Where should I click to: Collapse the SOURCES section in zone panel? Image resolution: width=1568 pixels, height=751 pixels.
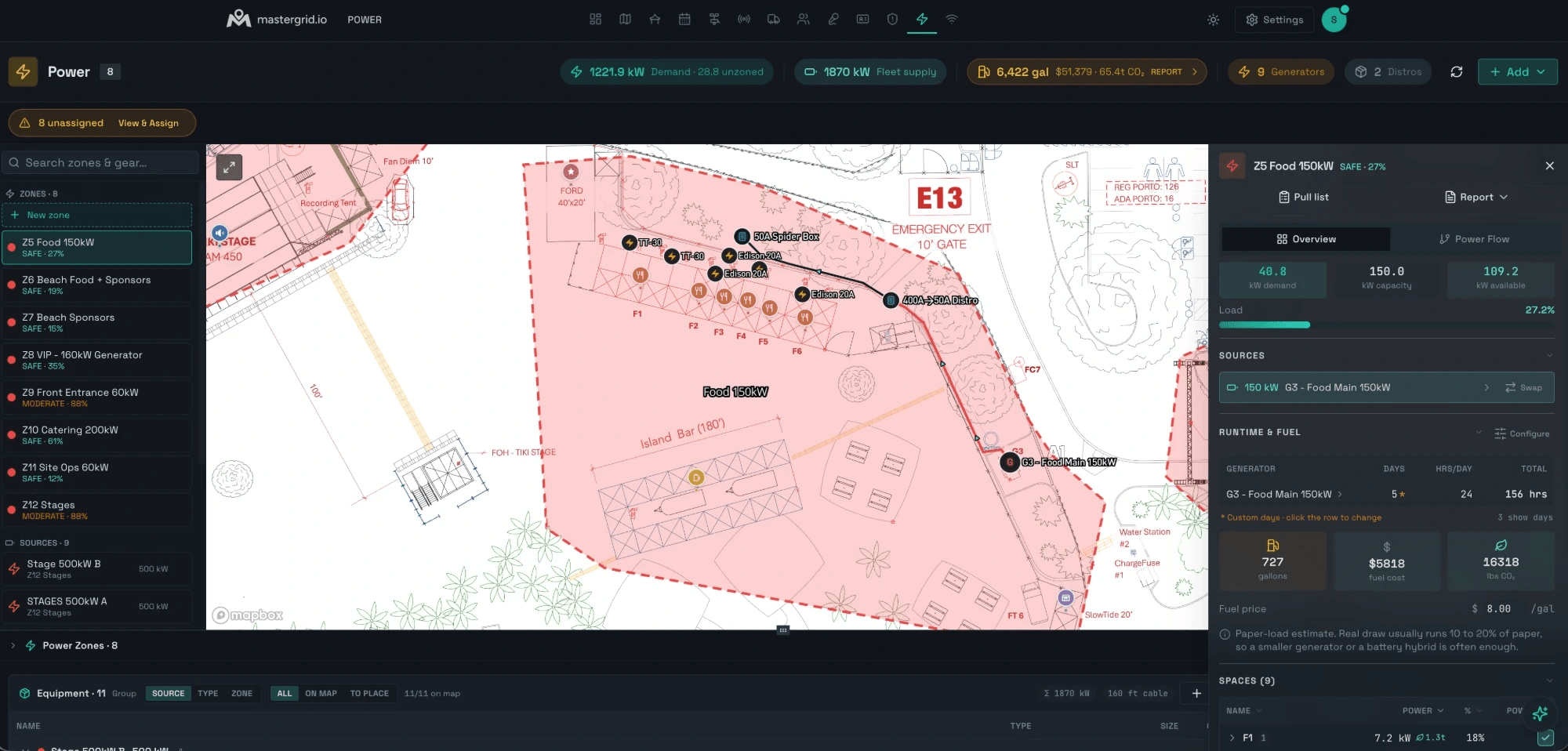pos(1549,356)
